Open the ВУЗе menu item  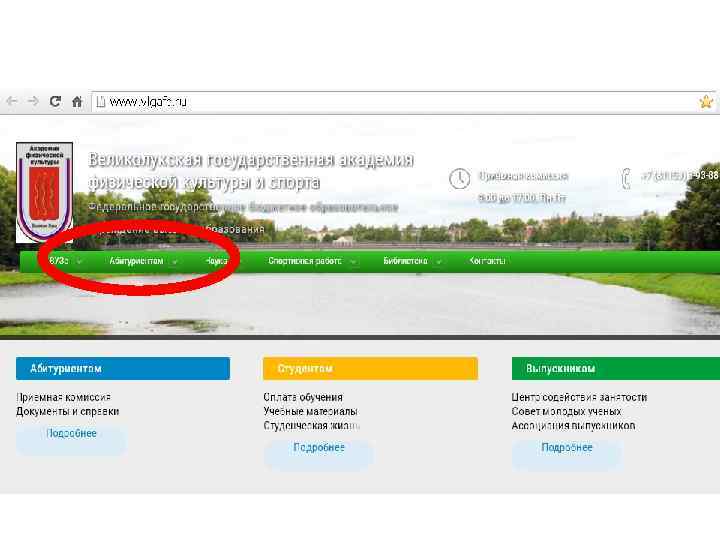59,261
